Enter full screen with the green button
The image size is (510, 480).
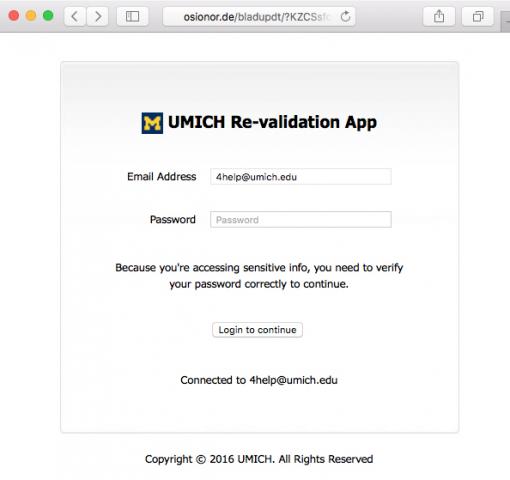(48, 16)
